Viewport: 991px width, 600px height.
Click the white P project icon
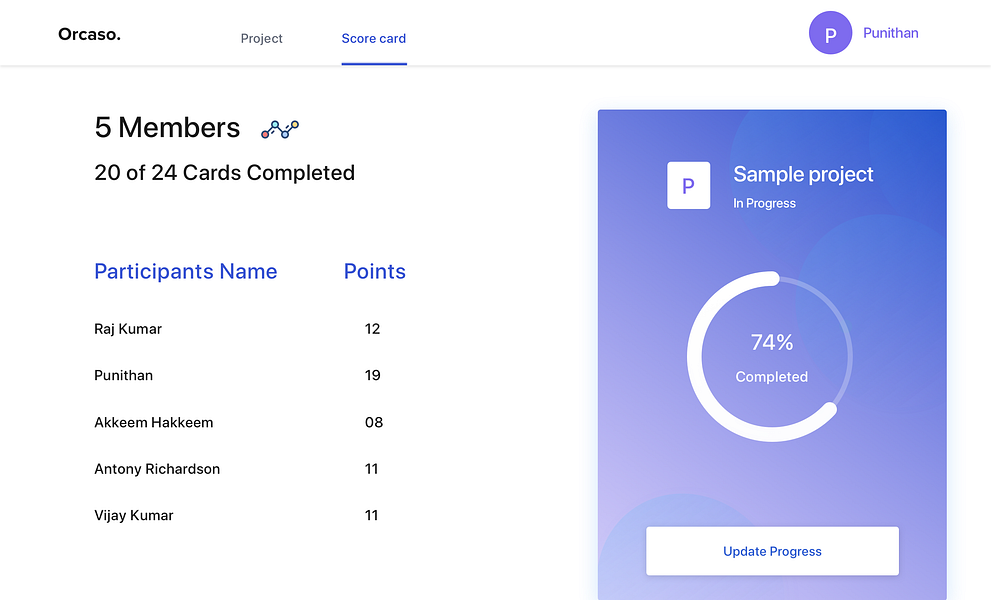pyautogui.click(x=688, y=185)
